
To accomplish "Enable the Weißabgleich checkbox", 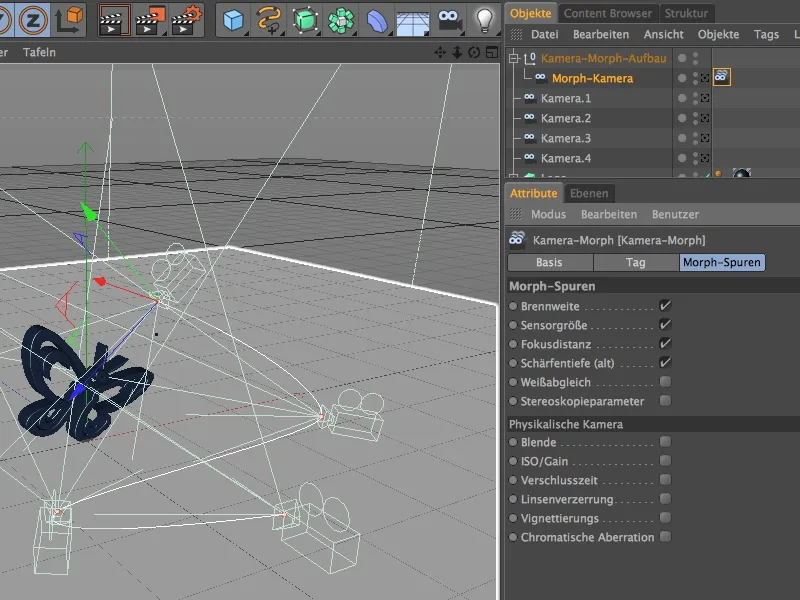I will click(665, 382).
